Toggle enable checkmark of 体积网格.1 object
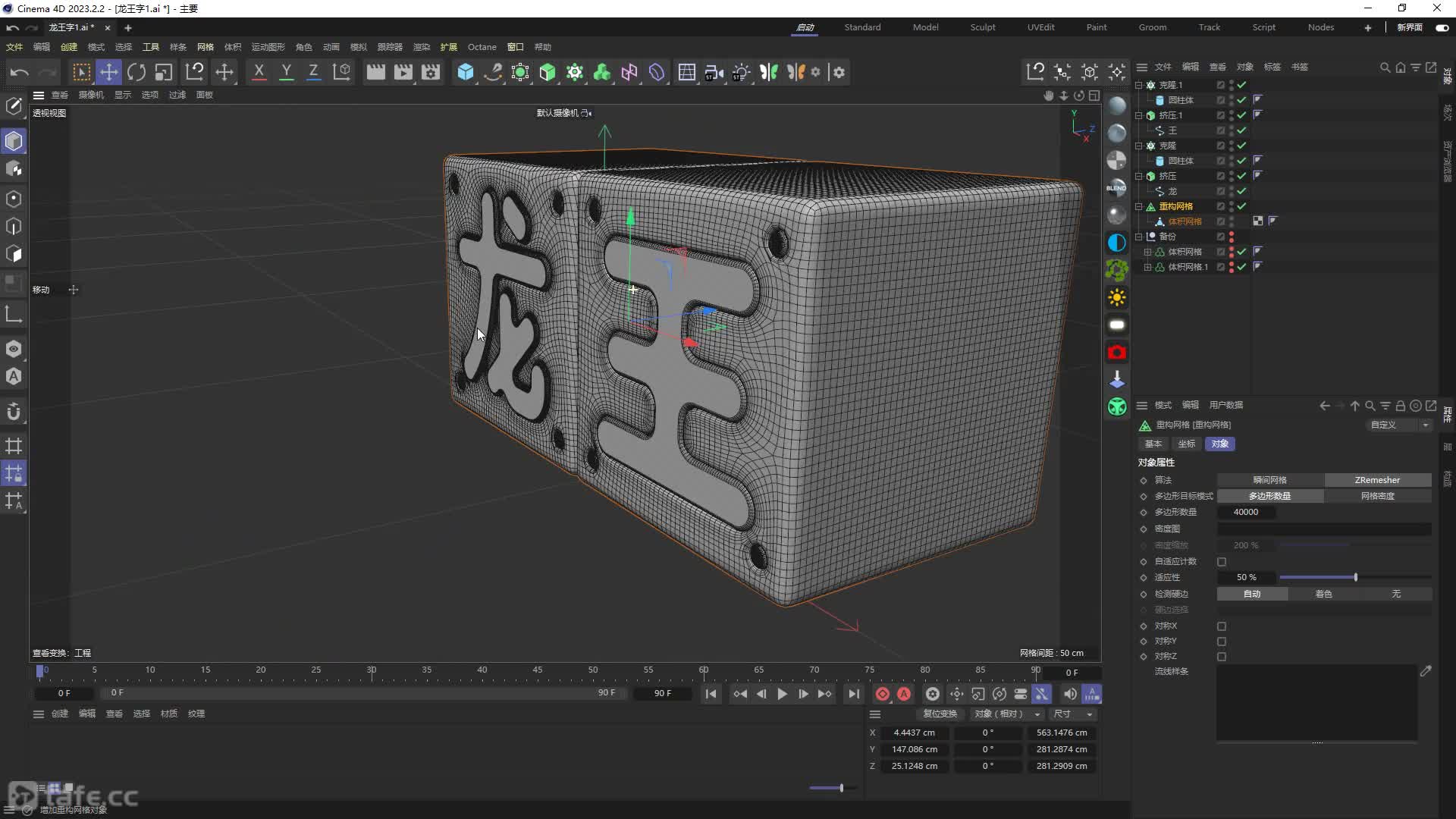The height and width of the screenshot is (819, 1456). click(x=1242, y=267)
